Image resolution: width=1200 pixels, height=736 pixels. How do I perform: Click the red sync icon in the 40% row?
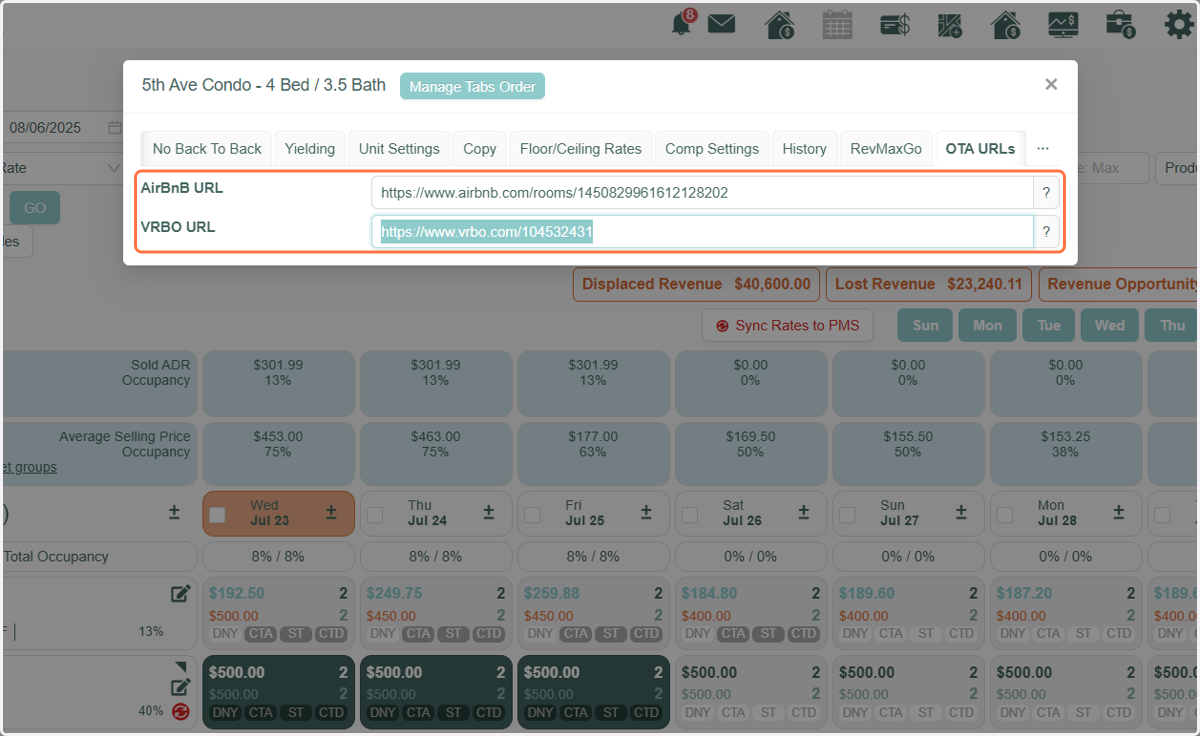[181, 712]
